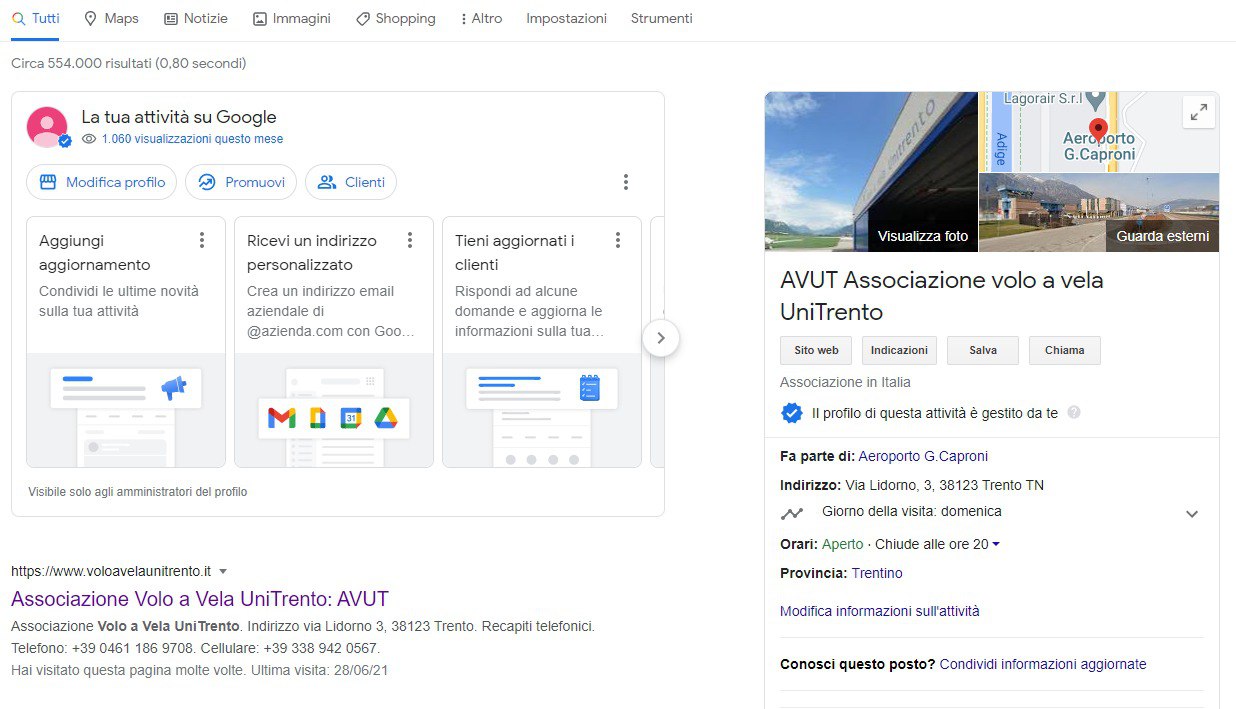Open options for Ricevi un indirizzo card
The height and width of the screenshot is (709, 1236).
(410, 240)
